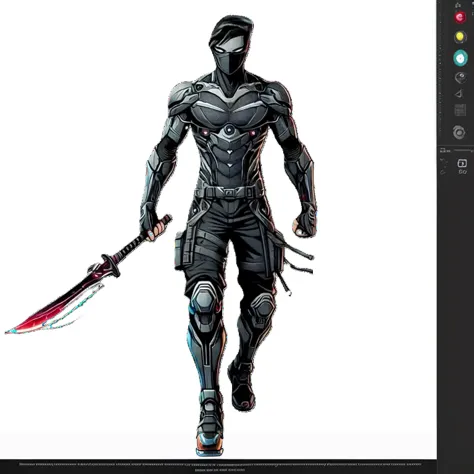Click the curved path icon in lower panel
474x474 pixels.
(x=444, y=162)
